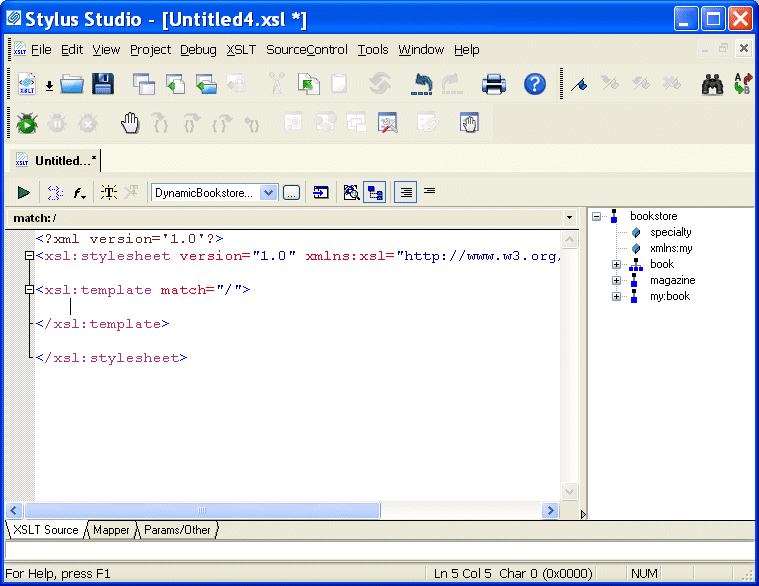Click the horizontal scrollbar thumb in editor

tap(200, 510)
